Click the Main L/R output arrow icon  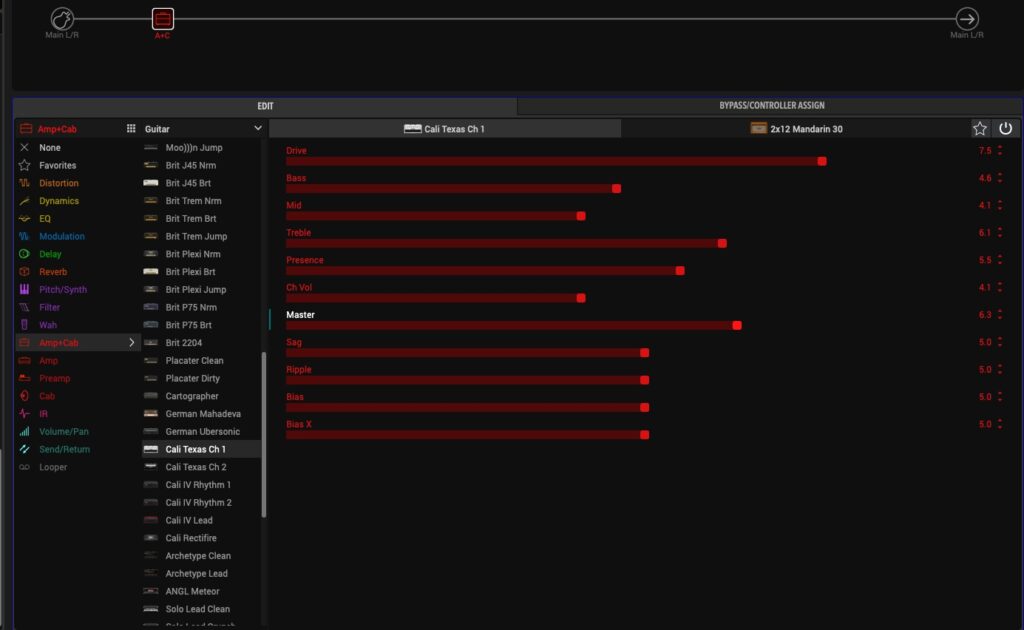[x=967, y=19]
